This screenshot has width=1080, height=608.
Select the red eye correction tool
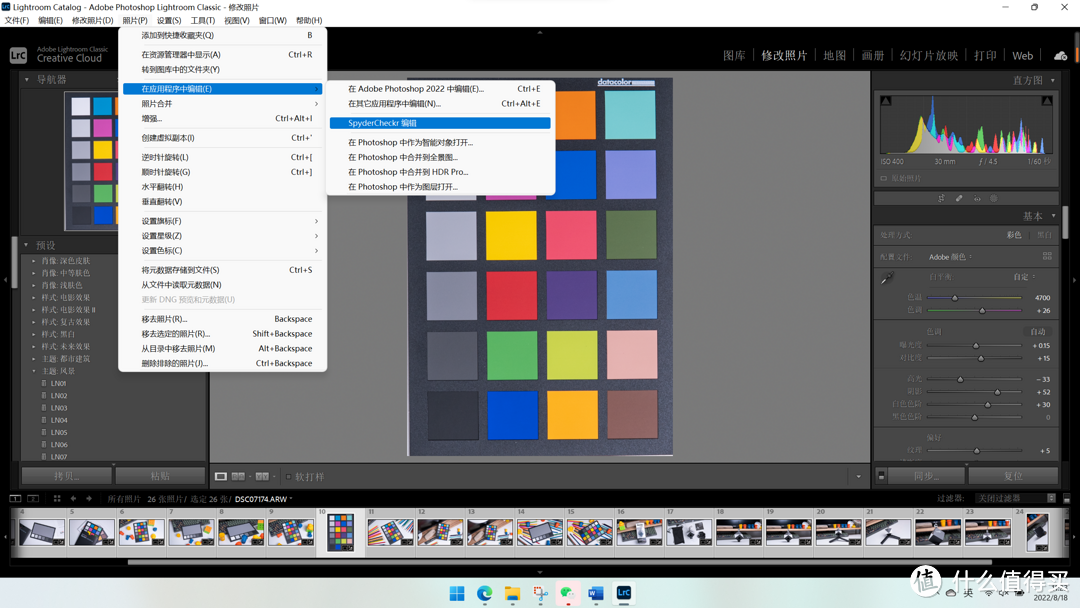[x=977, y=198]
